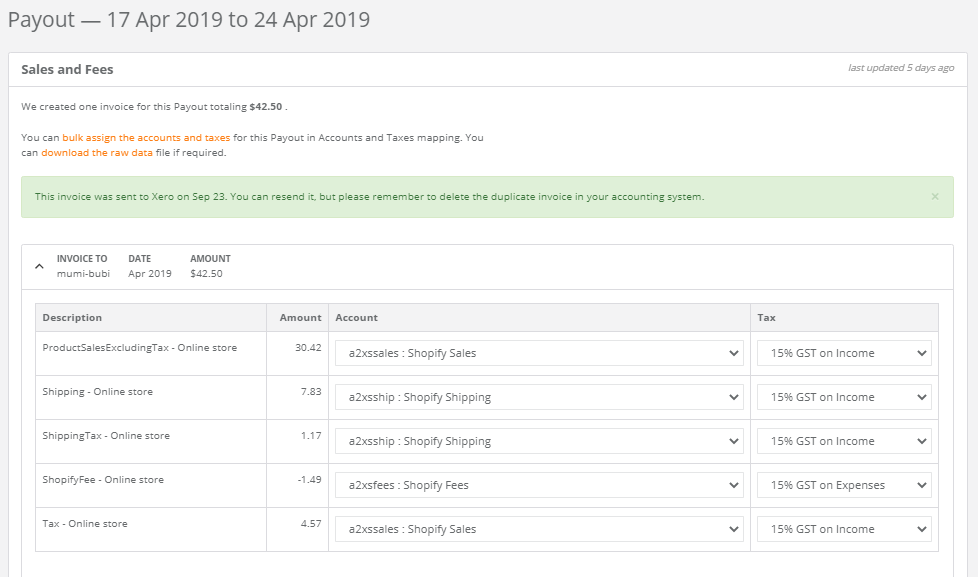This screenshot has height=577, width=978.
Task: Click the Description column header
Action: click(72, 318)
